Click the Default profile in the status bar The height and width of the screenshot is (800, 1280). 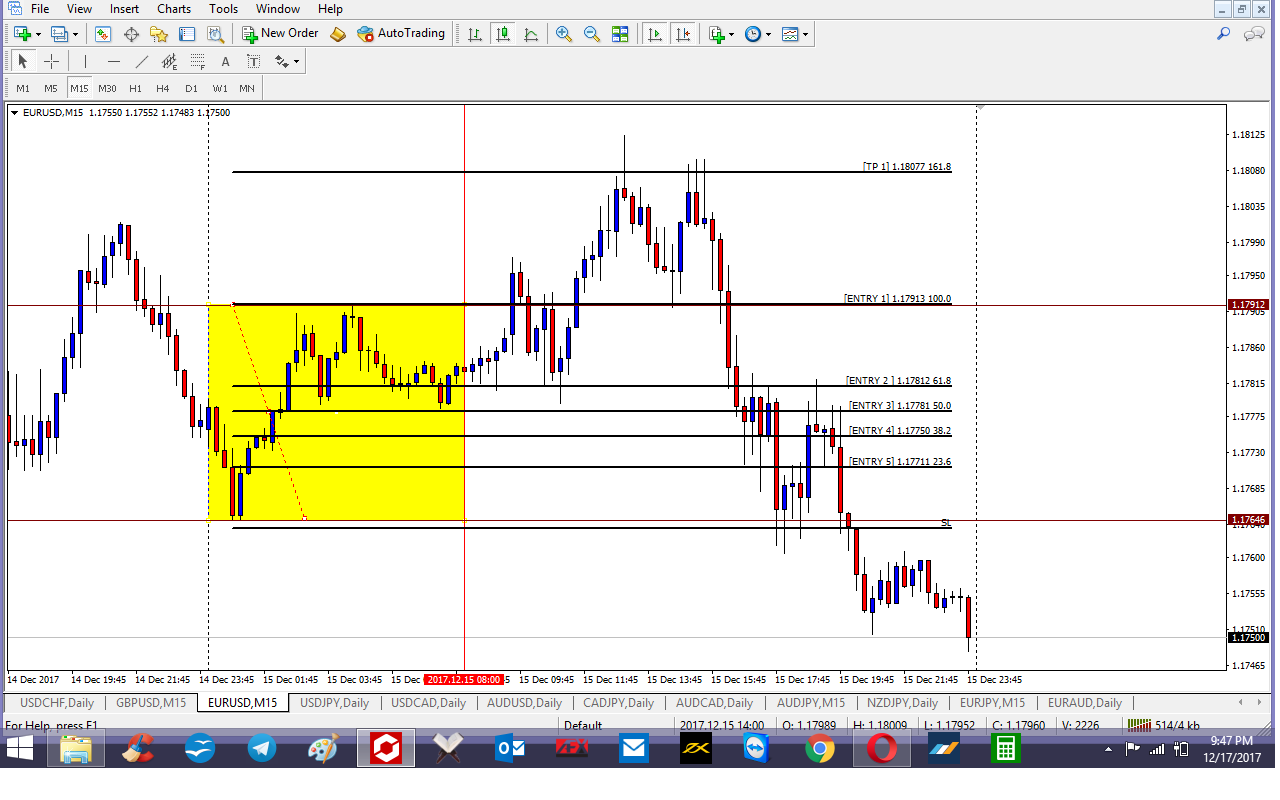pos(583,726)
